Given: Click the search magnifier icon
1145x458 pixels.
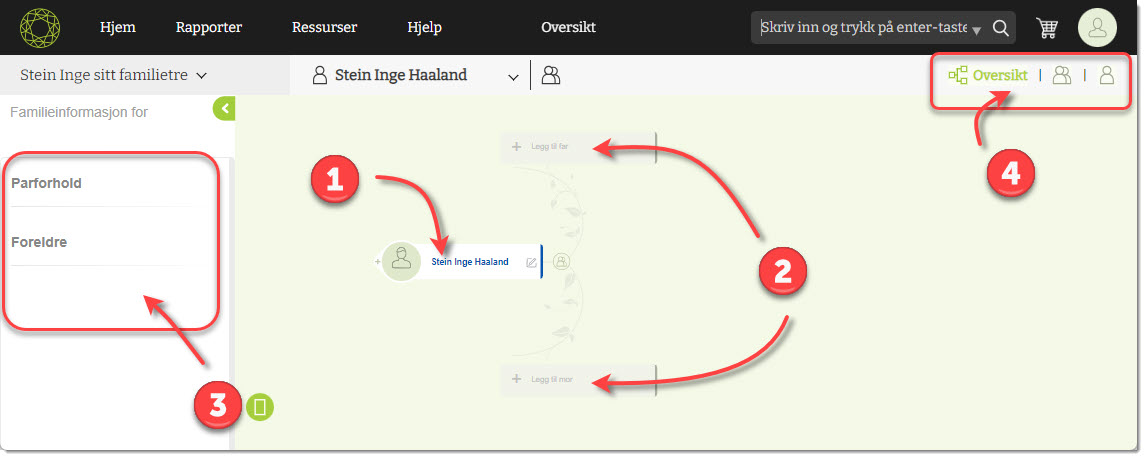Looking at the screenshot, I should click(1000, 28).
